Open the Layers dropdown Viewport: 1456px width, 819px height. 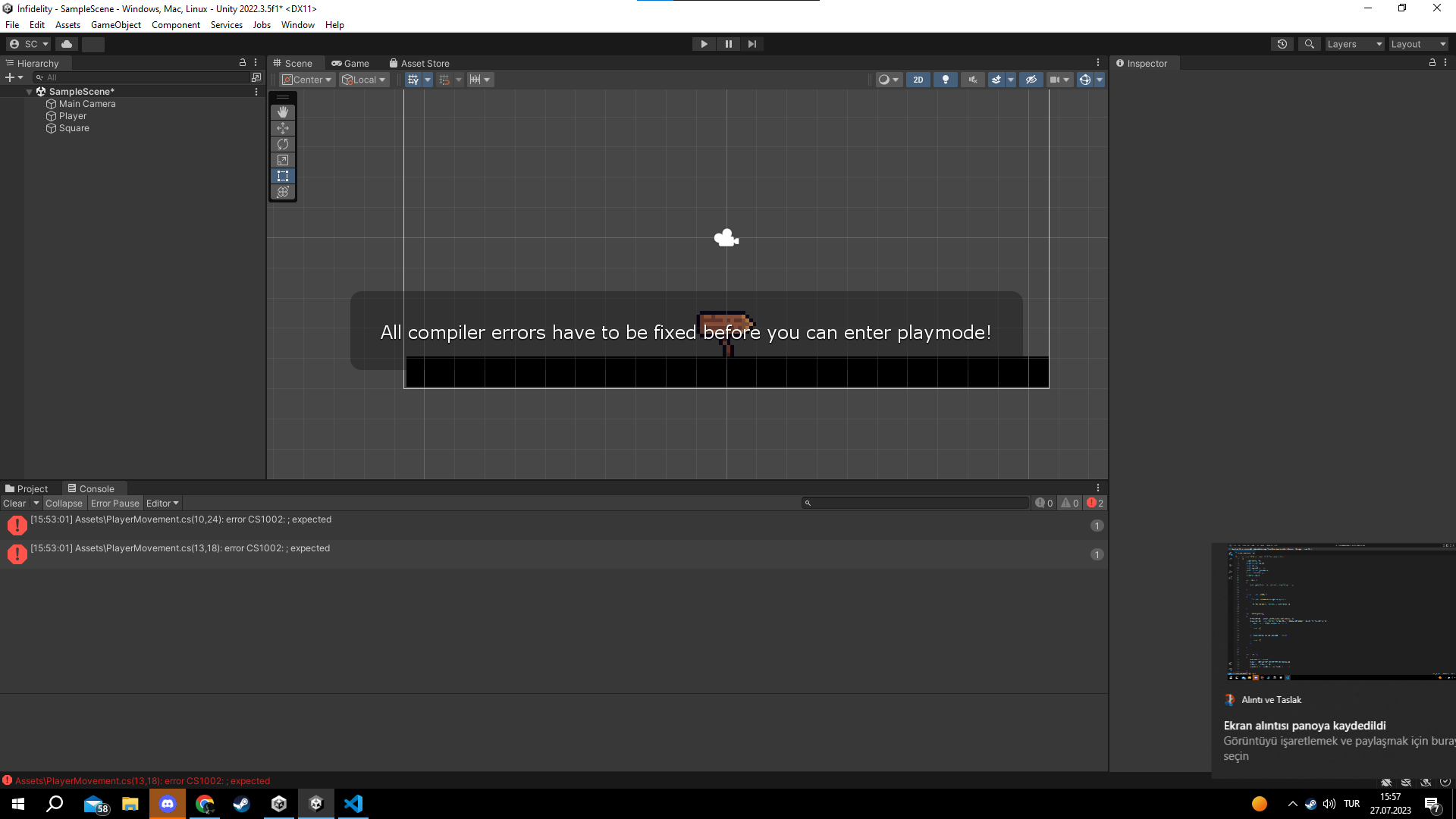pyautogui.click(x=1354, y=44)
